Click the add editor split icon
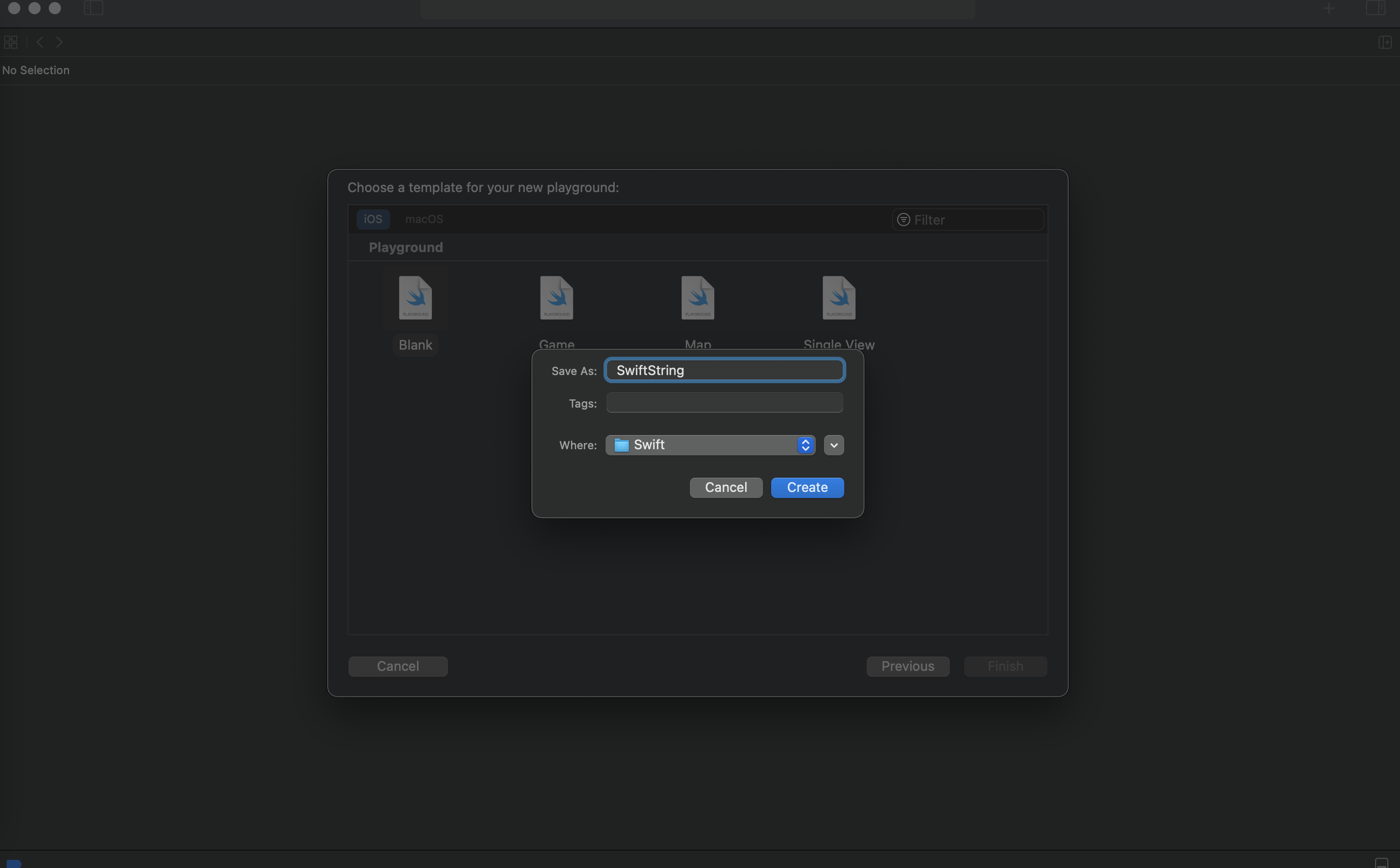 point(1385,43)
